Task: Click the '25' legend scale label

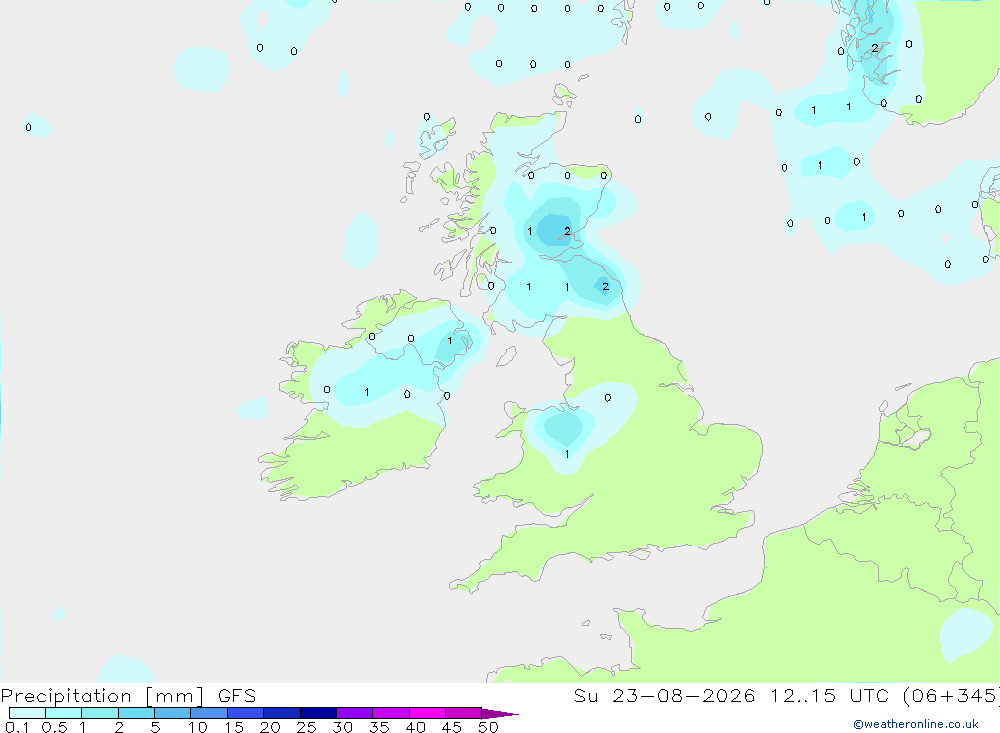Action: pos(306,727)
